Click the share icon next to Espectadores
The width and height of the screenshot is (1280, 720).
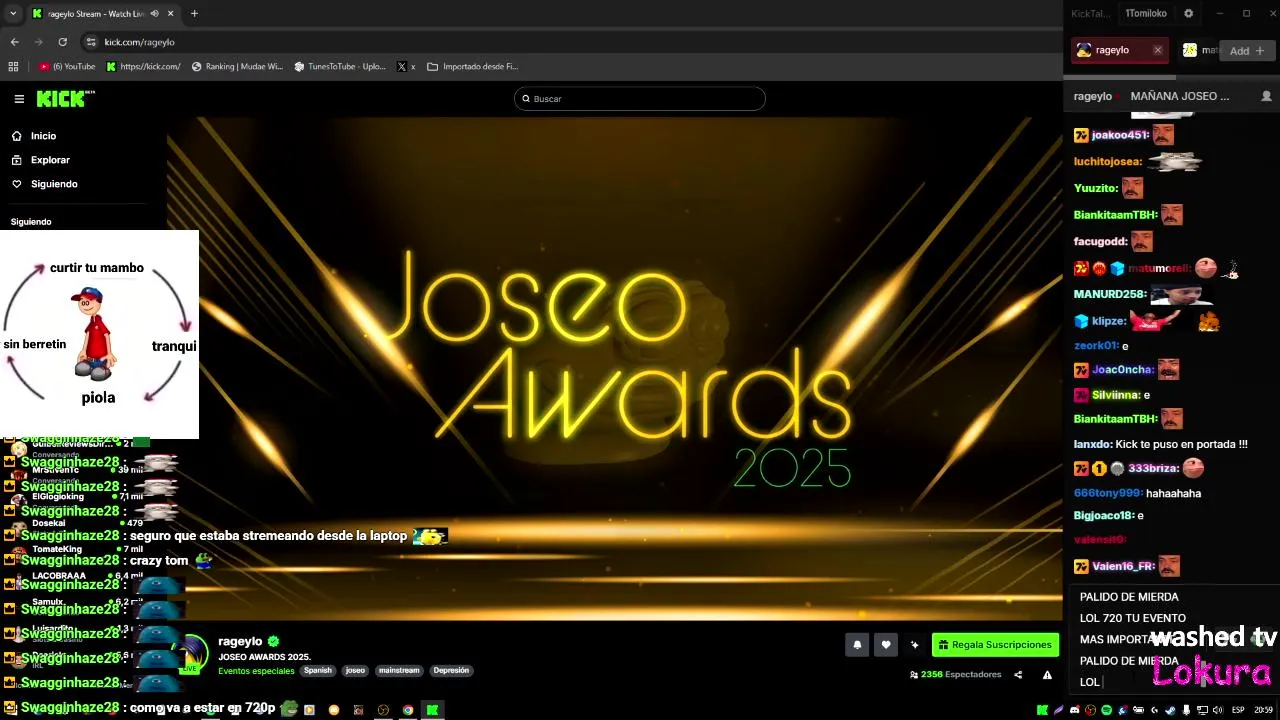point(1018,675)
